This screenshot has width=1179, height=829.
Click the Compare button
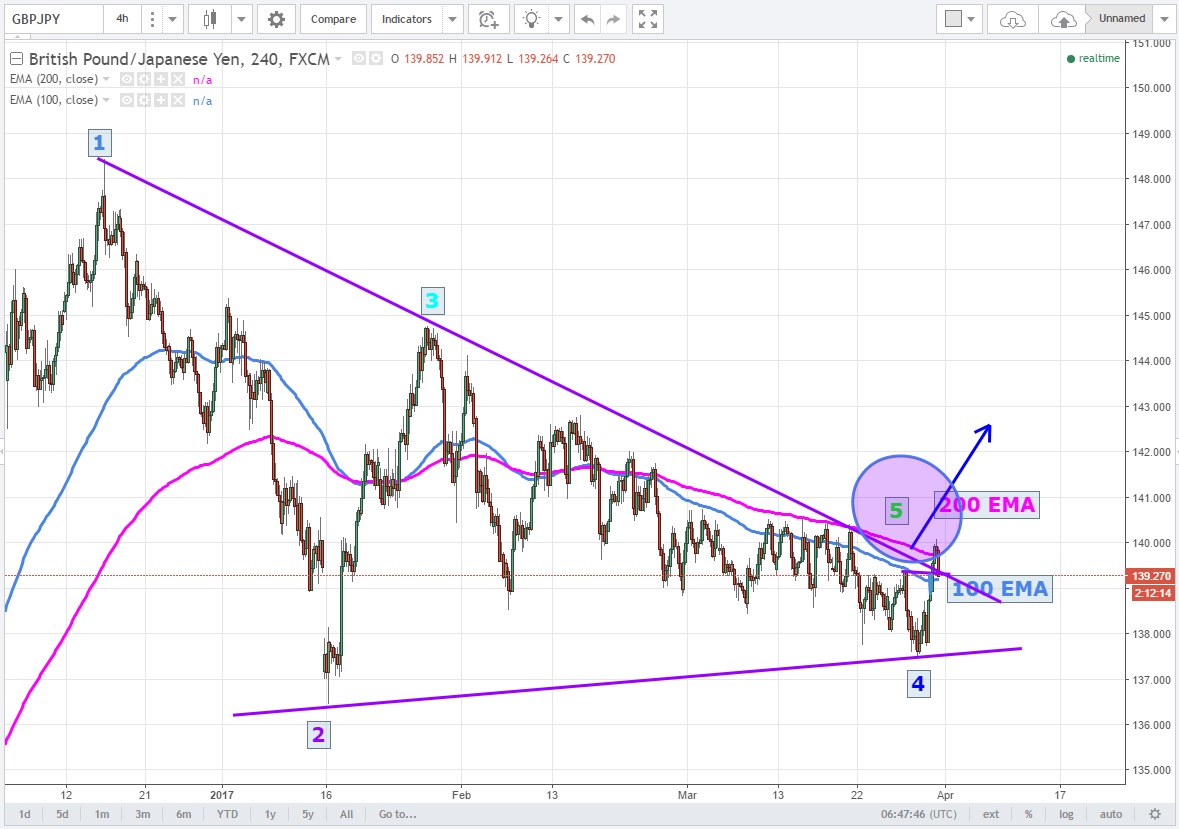click(332, 19)
